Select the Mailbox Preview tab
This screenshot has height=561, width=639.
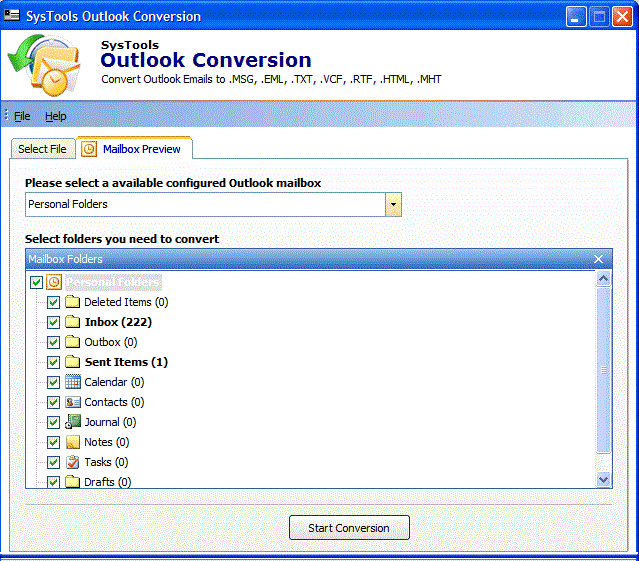[x=134, y=148]
